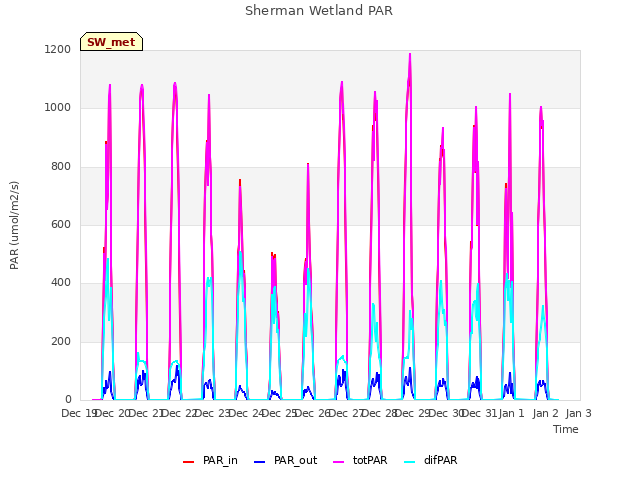Click the blue PAR_out legend color marker
Image resolution: width=640 pixels, height=480 pixels.
click(x=259, y=462)
